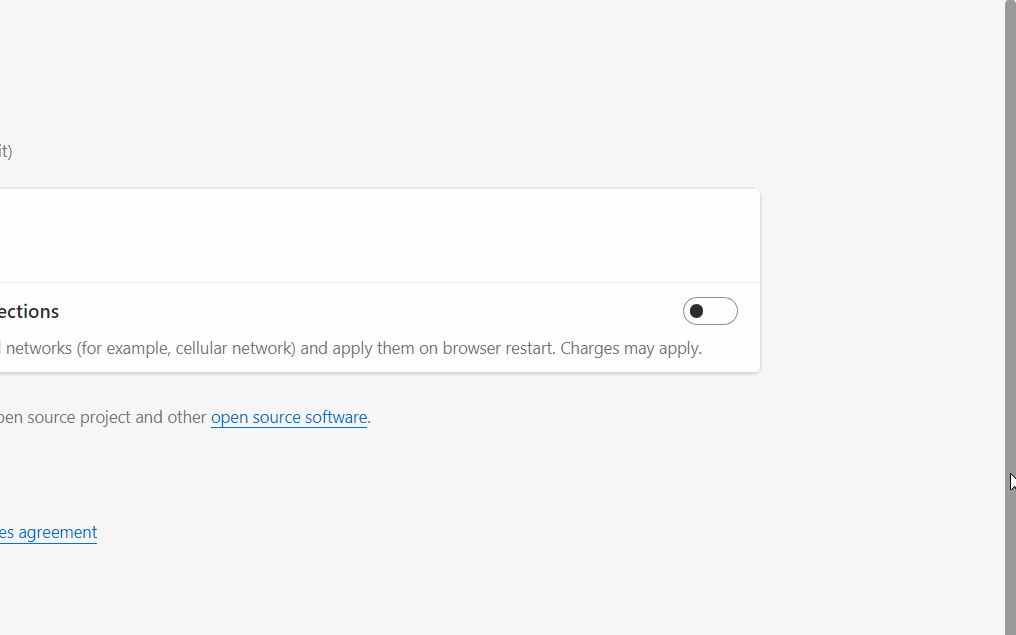Visit the agreement page via its link
This screenshot has width=1016, height=635.
click(x=47, y=532)
